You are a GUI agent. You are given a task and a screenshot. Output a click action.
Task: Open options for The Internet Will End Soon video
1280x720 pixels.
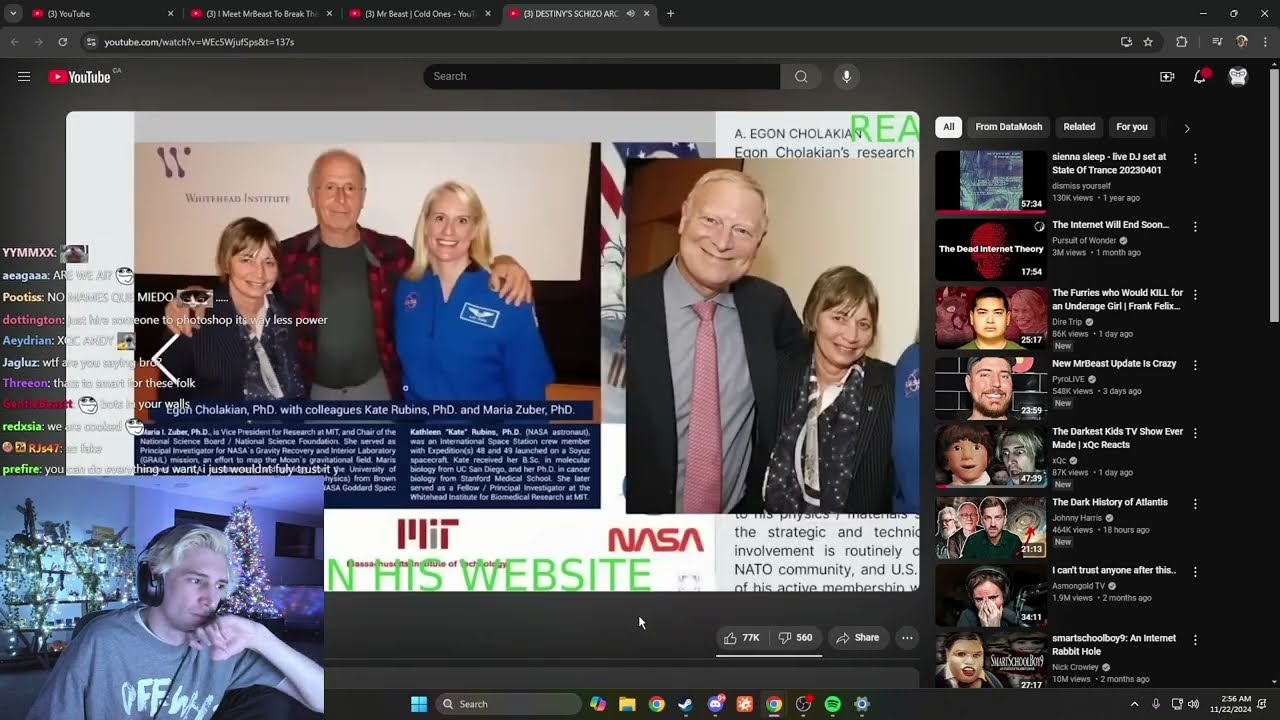pos(1195,227)
